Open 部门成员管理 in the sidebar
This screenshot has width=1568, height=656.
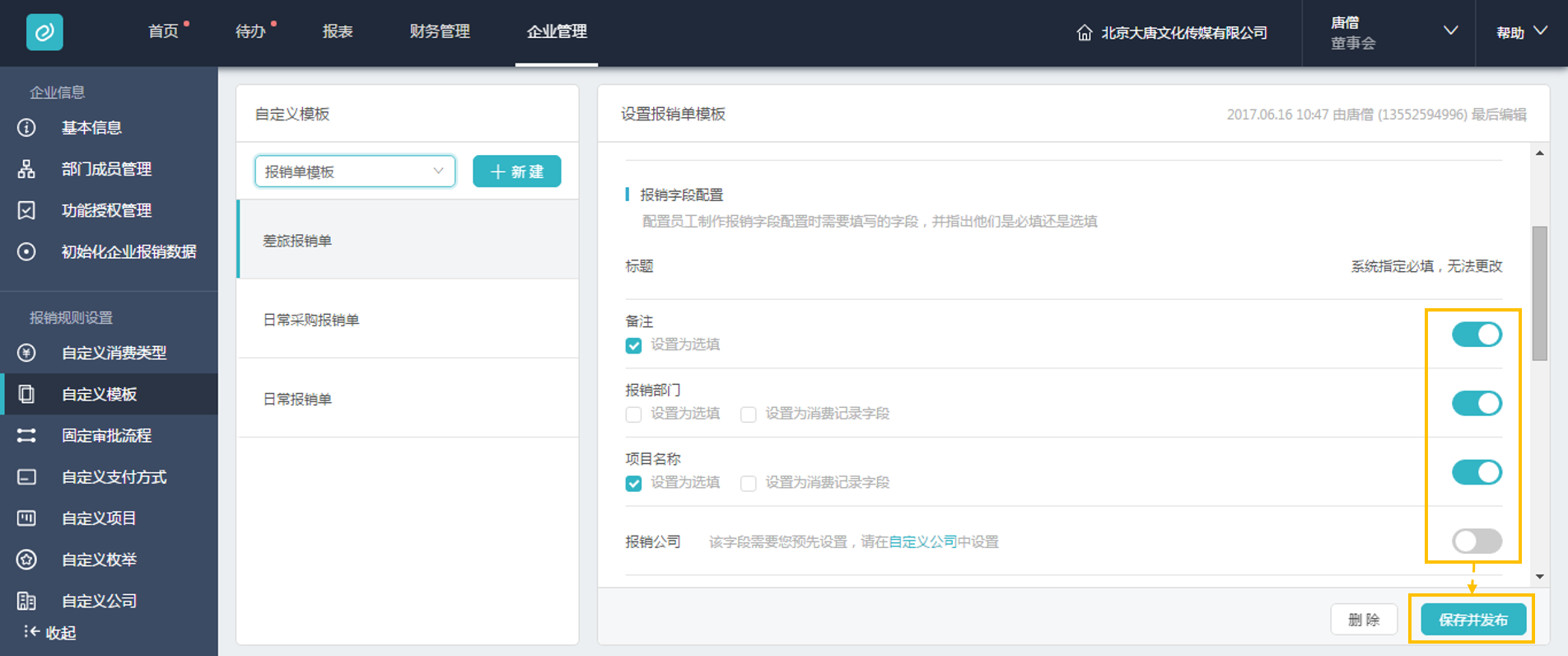109,169
